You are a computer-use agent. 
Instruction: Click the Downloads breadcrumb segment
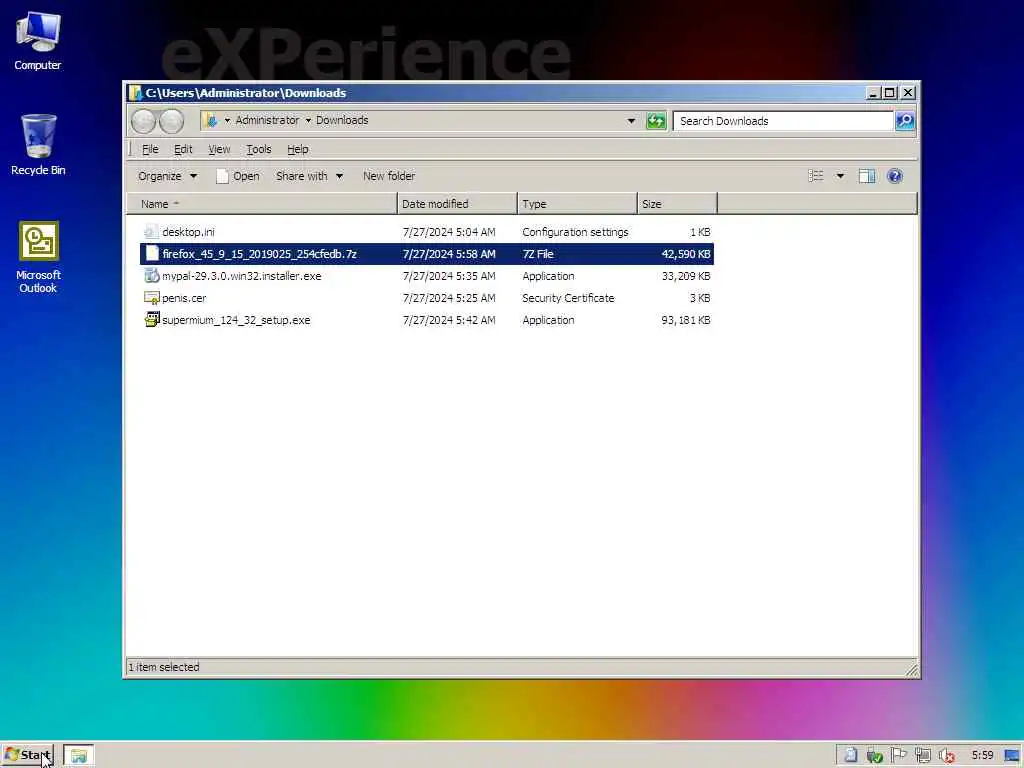point(342,120)
